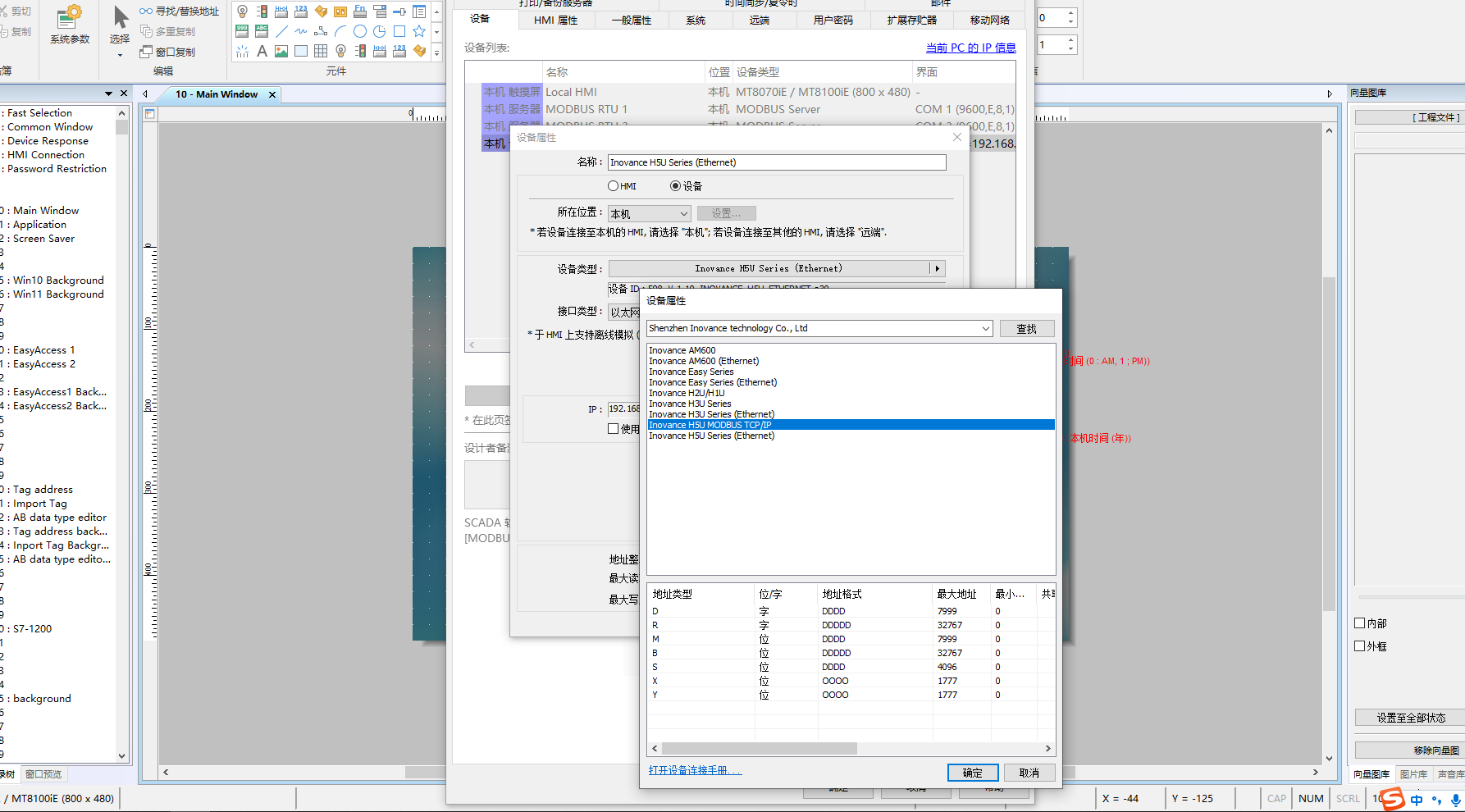The width and height of the screenshot is (1465, 812).
Task: Choose the freeform curve drawing tool
Action: pyautogui.click(x=301, y=31)
